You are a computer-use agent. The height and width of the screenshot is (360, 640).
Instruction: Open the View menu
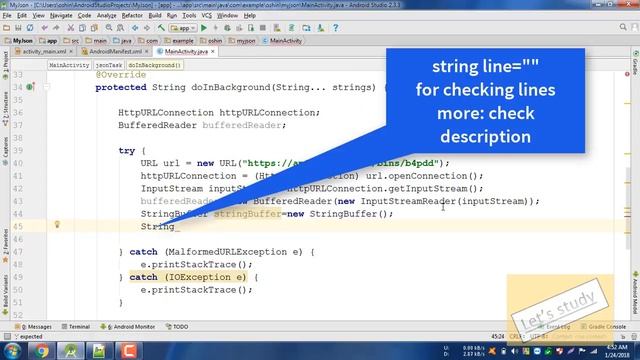38,16
